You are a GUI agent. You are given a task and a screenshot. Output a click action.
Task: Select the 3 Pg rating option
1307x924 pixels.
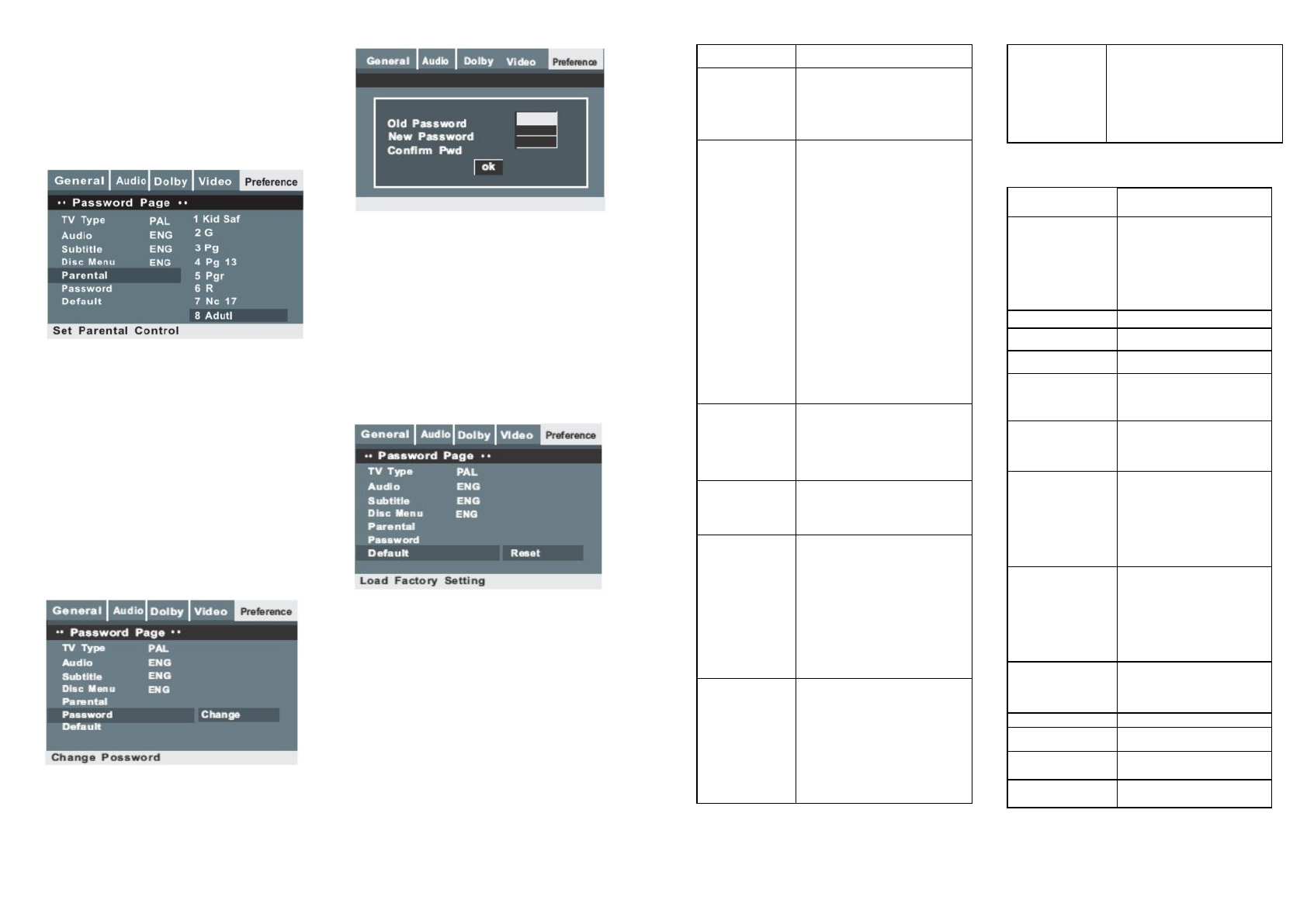click(206, 248)
